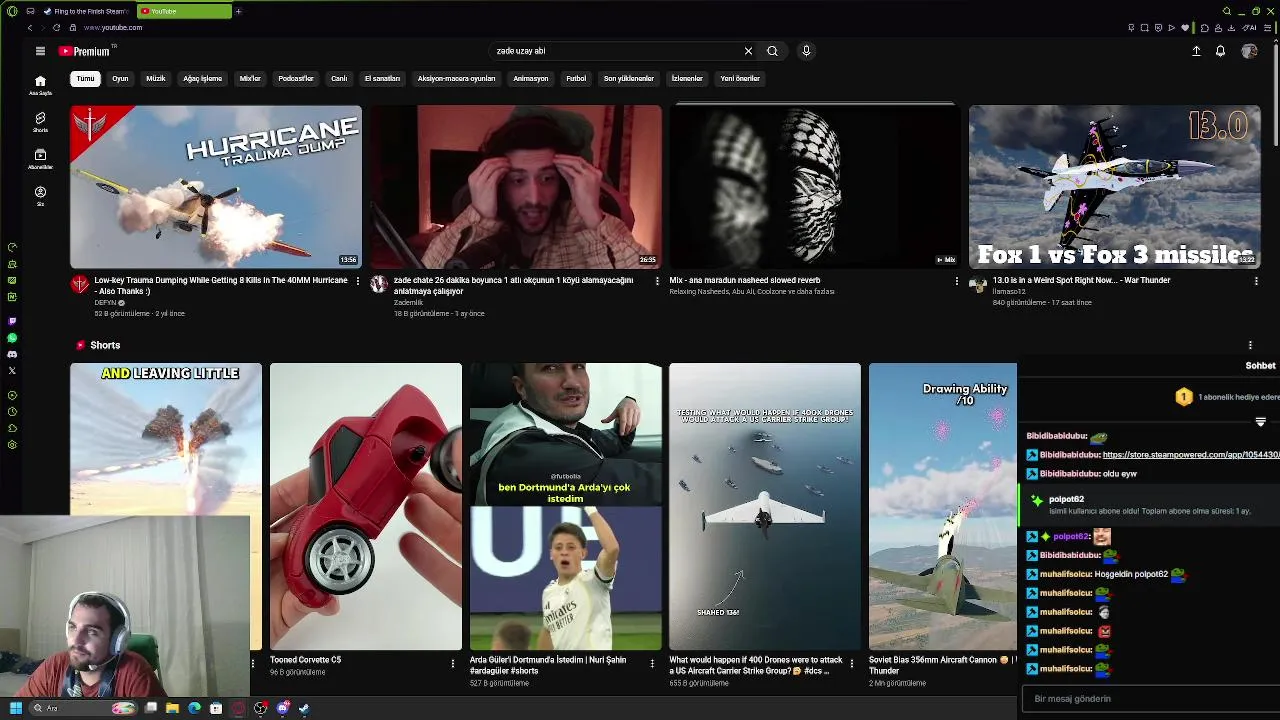The image size is (1280, 720).
Task: Click the magnifier search button
Action: (x=772, y=51)
